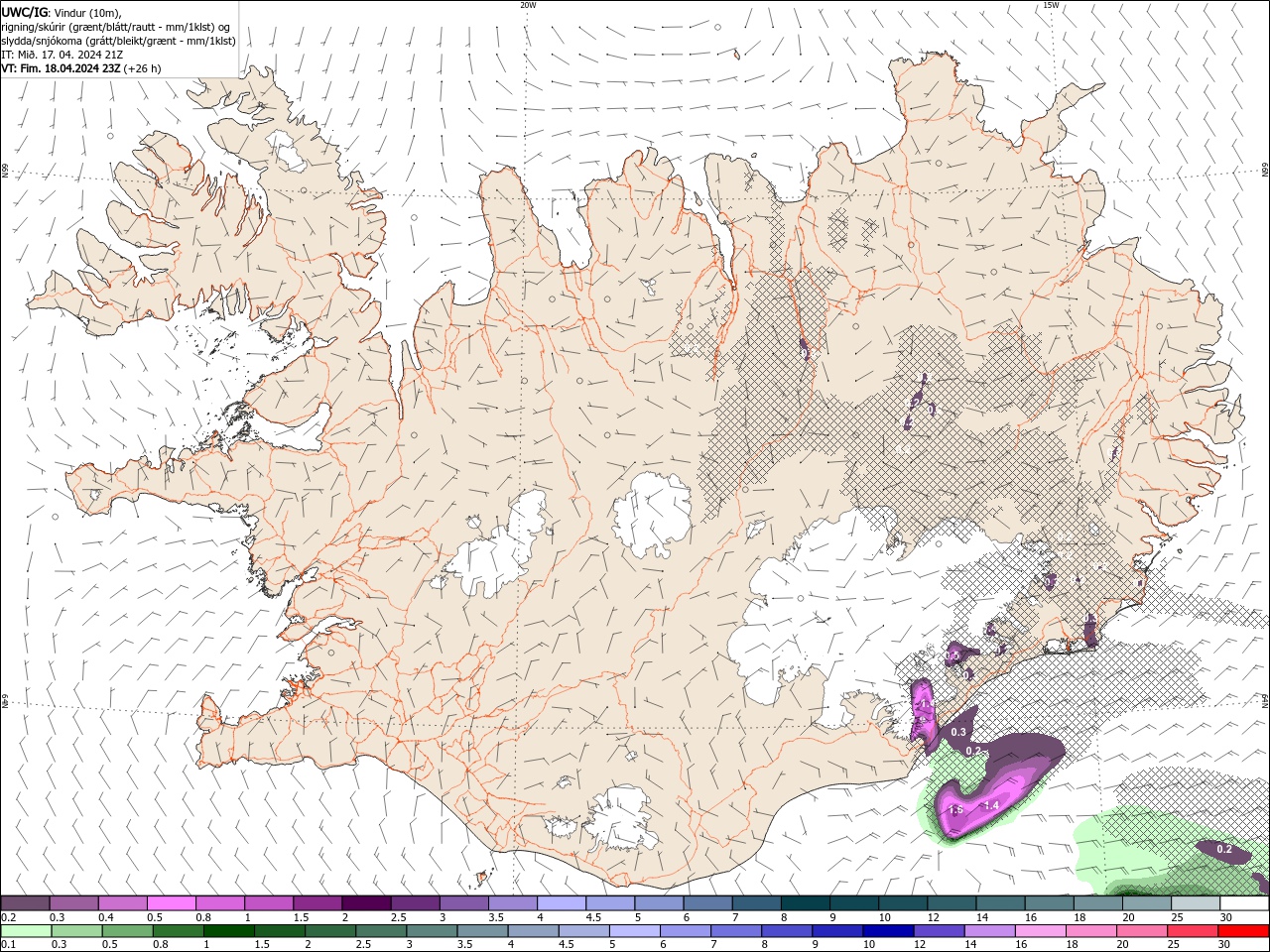Image resolution: width=1270 pixels, height=952 pixels.
Task: Pick the 0.5 bright pink swatch in upper legend
Action: click(172, 903)
